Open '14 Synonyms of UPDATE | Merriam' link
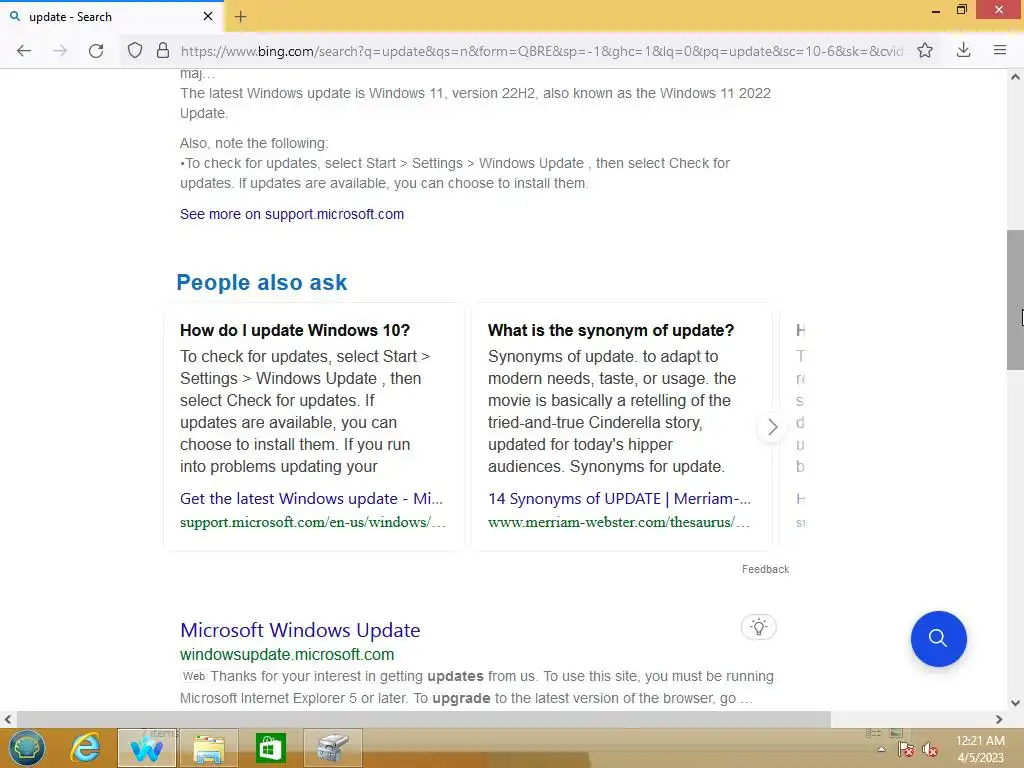This screenshot has height=768, width=1024. [x=619, y=499]
